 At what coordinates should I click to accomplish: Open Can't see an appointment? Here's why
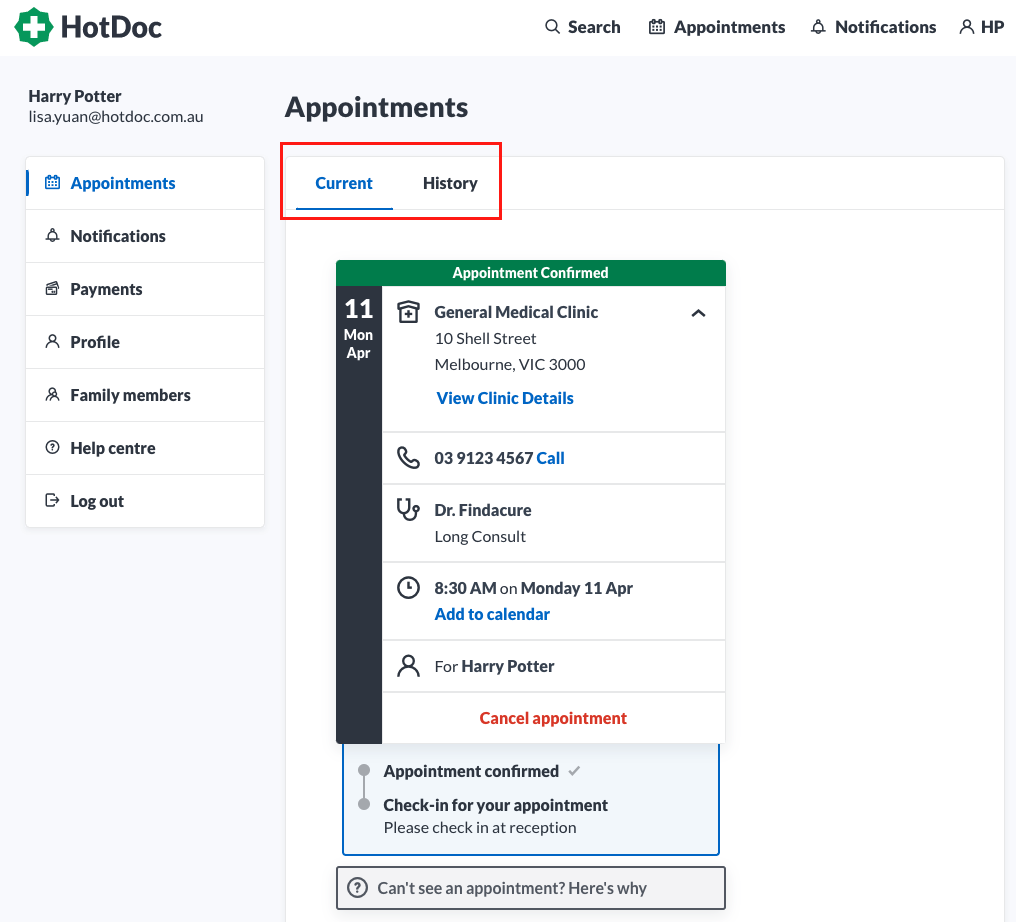tap(531, 888)
